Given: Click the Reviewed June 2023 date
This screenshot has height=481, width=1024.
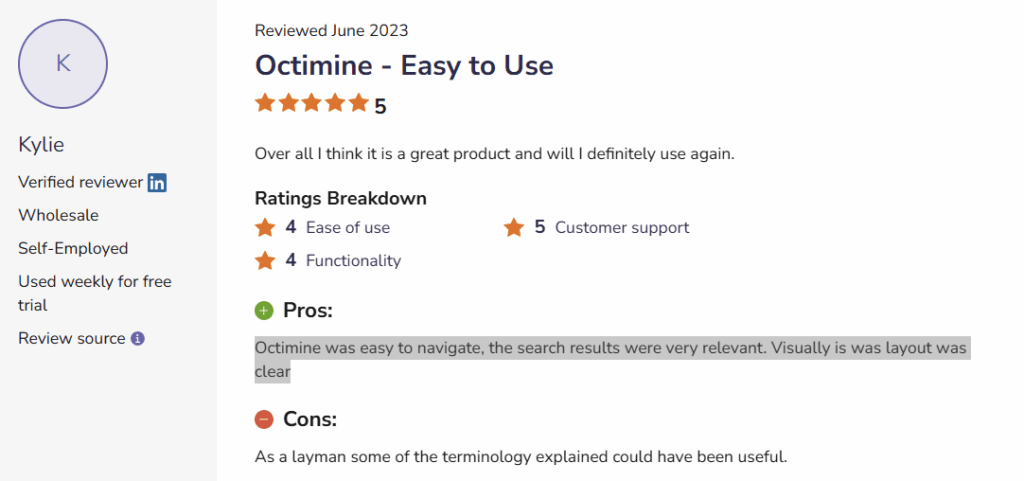Looking at the screenshot, I should pos(331,31).
